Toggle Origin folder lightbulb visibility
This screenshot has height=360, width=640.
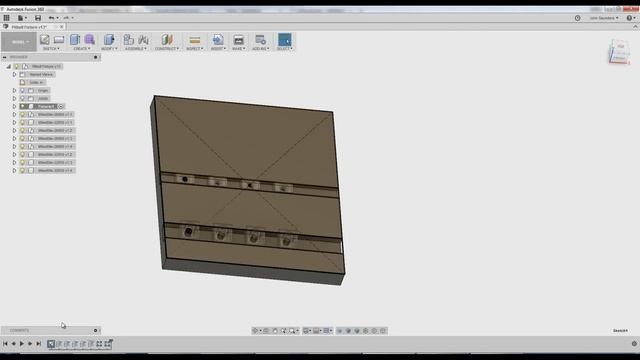click(x=22, y=90)
